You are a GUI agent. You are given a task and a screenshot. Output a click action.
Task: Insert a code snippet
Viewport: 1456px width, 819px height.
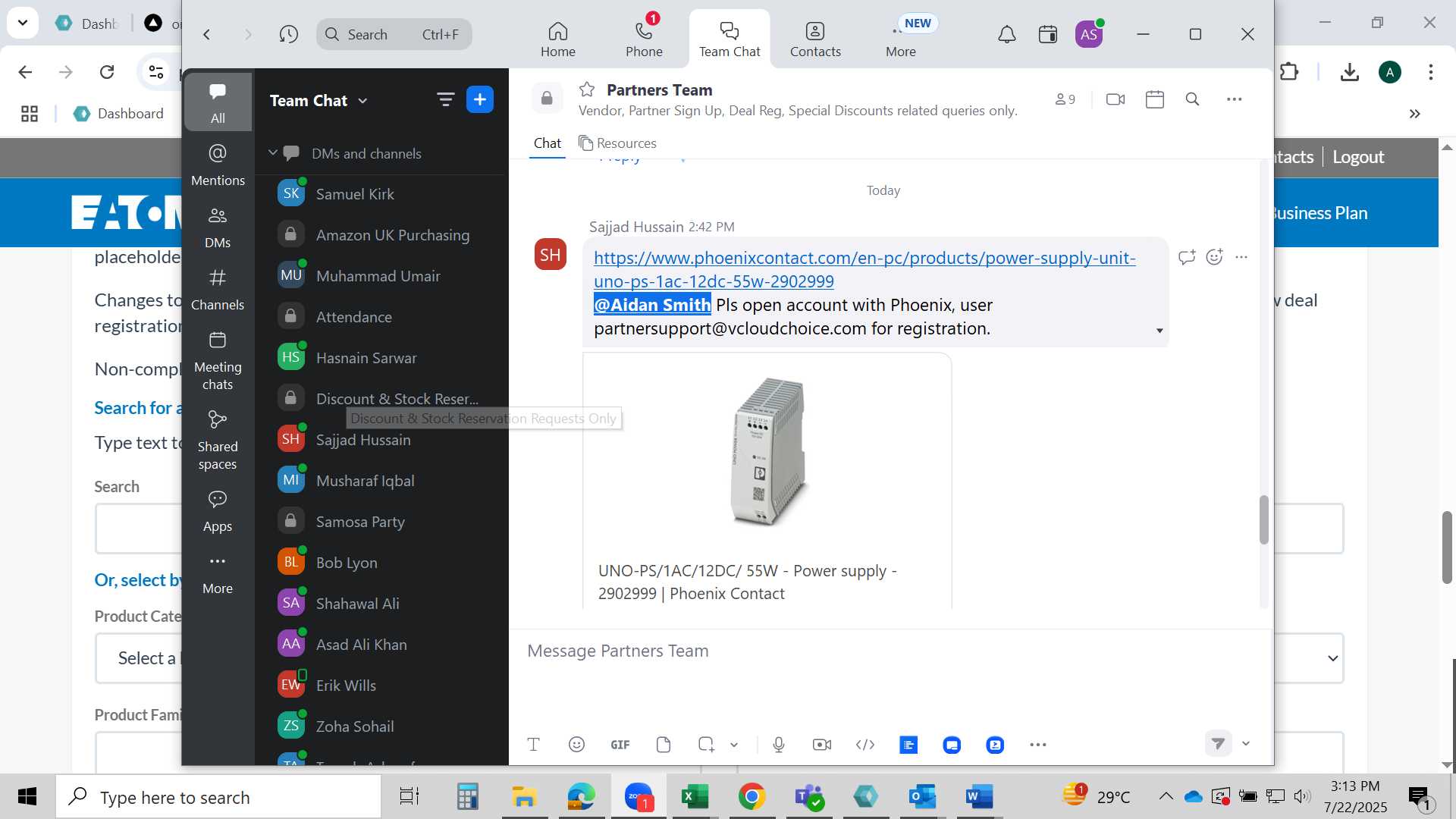point(865,745)
